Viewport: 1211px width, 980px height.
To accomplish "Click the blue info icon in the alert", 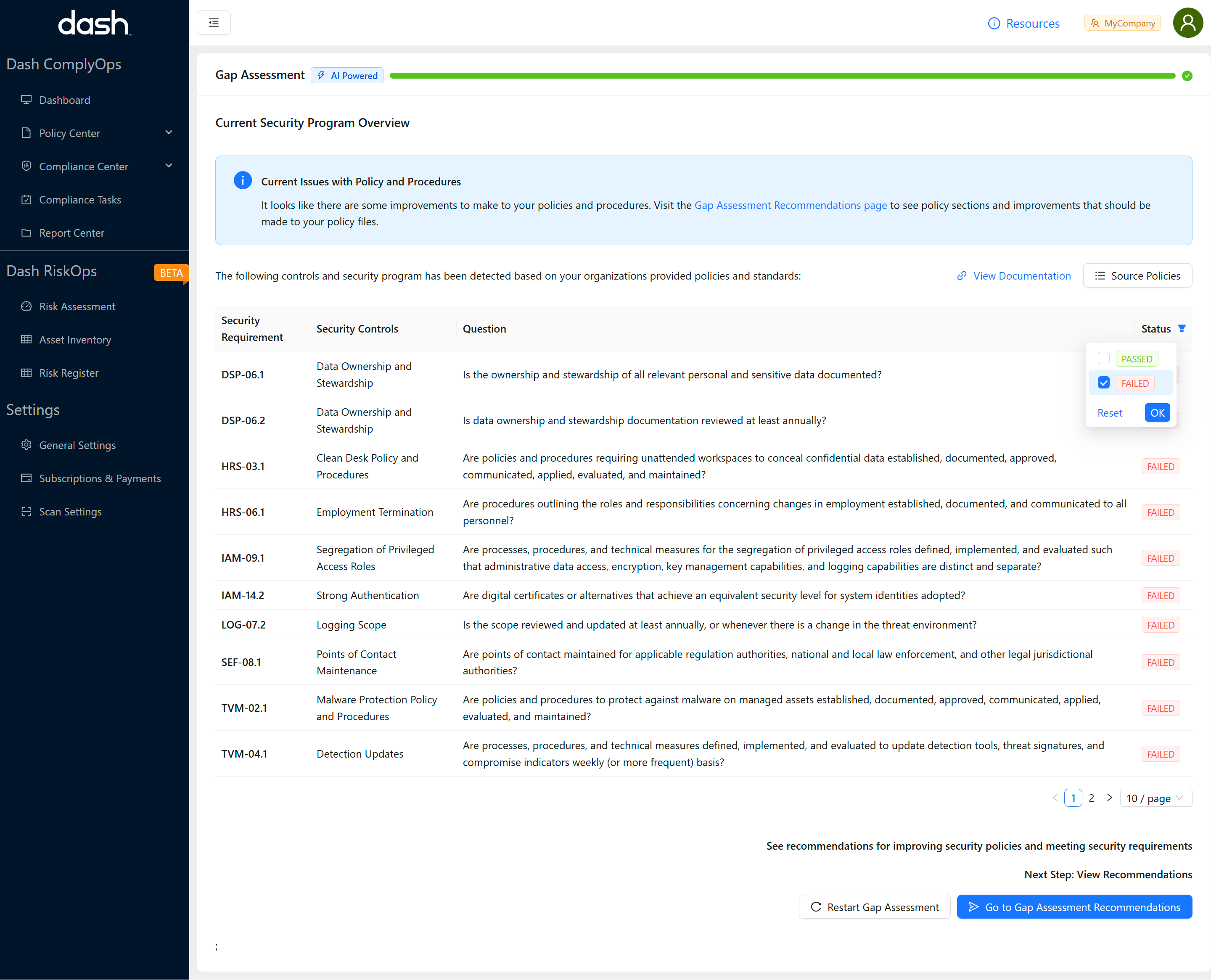I will 242,181.
